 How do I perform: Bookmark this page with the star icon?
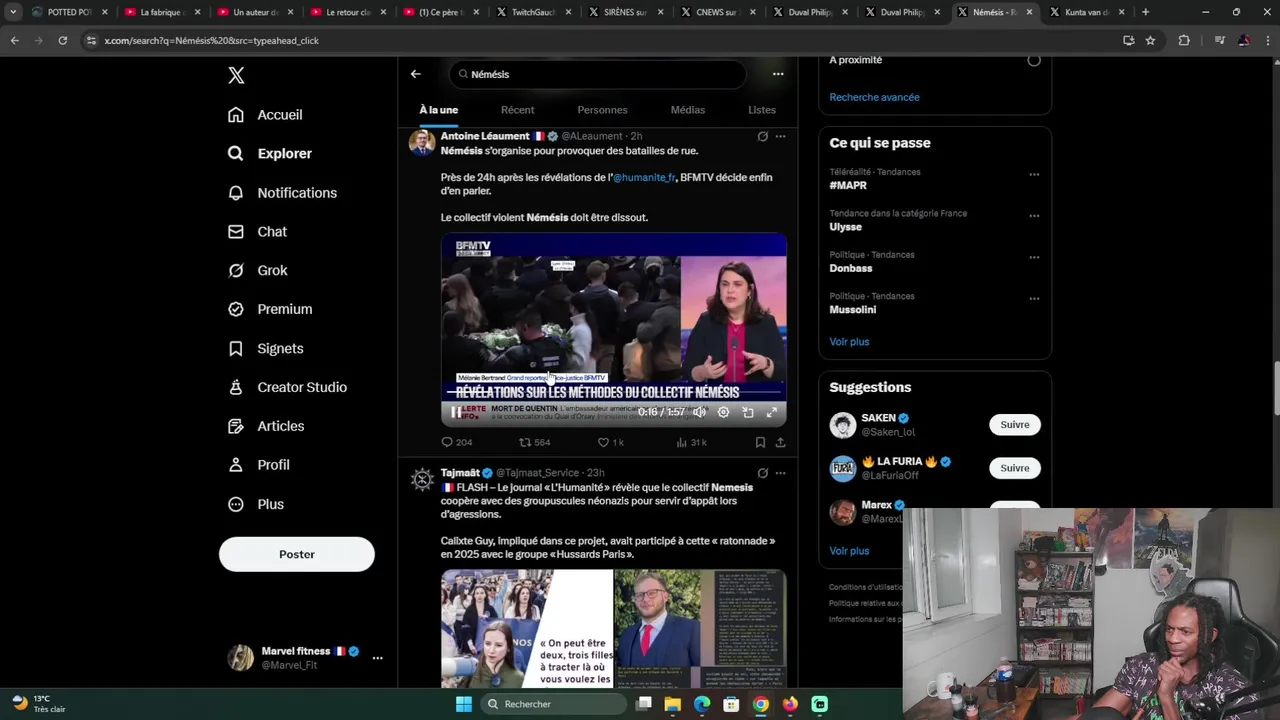(1150, 40)
